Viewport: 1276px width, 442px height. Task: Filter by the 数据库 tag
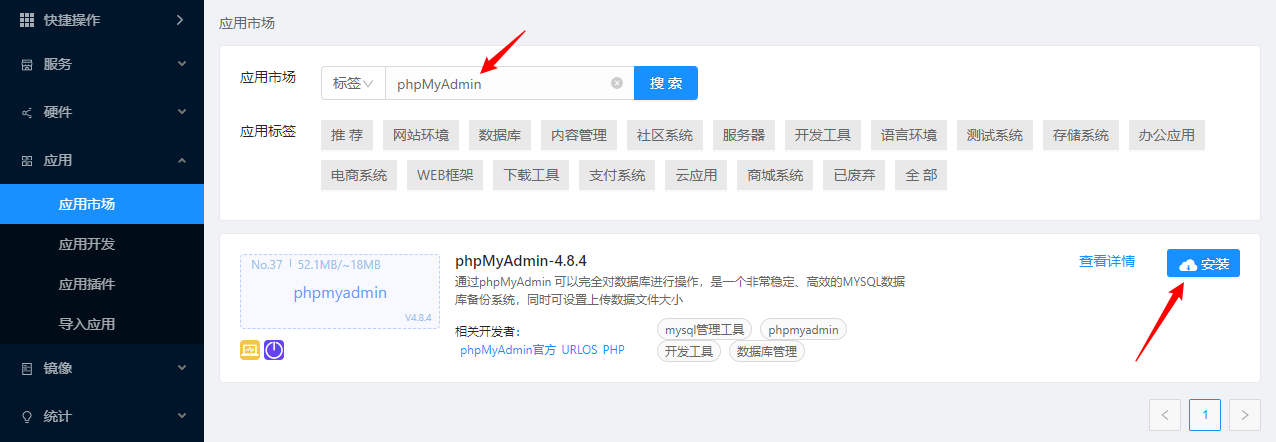500,135
